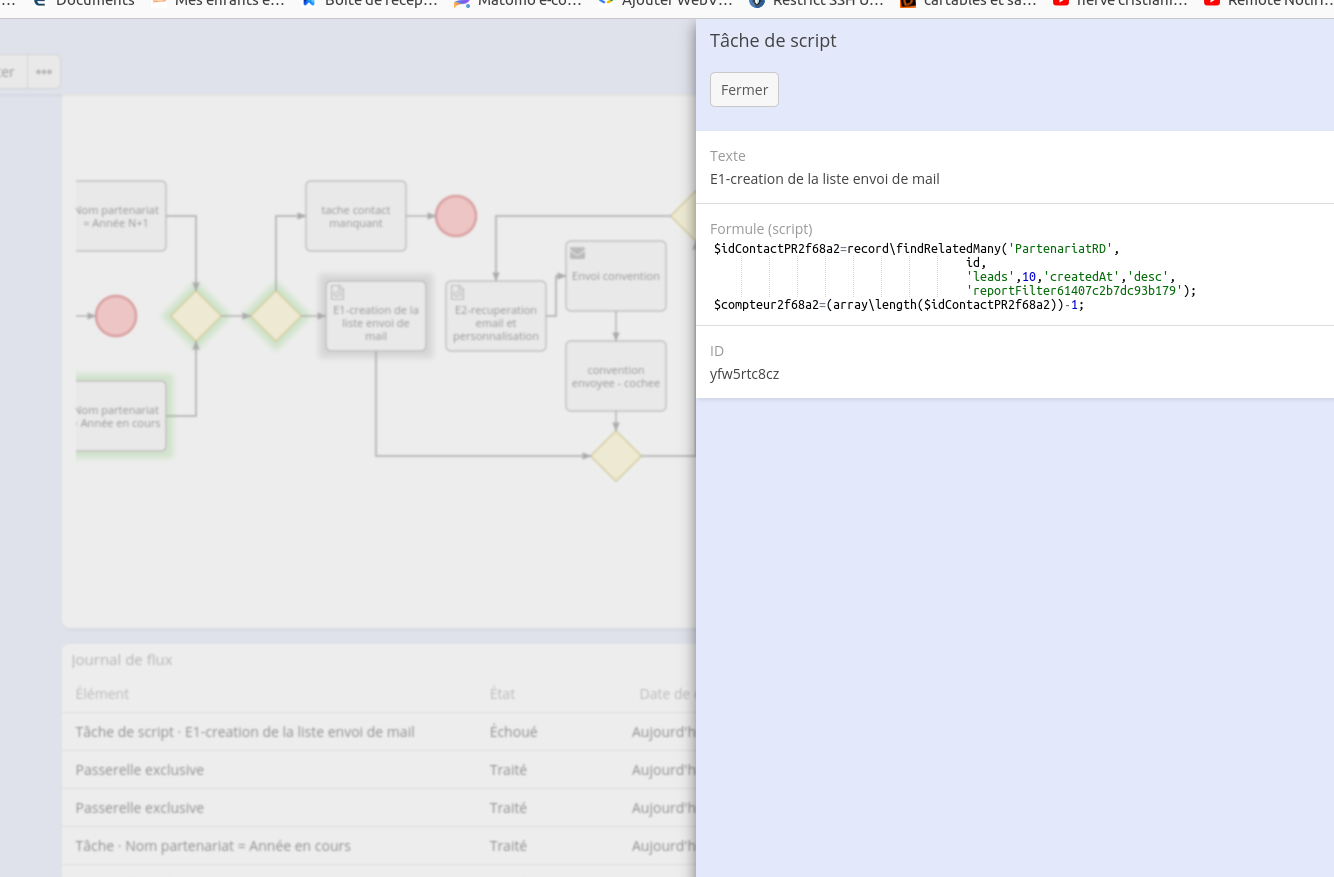Click the envelope icon on Envoi convention
The height and width of the screenshot is (877, 1334).
pos(577,254)
